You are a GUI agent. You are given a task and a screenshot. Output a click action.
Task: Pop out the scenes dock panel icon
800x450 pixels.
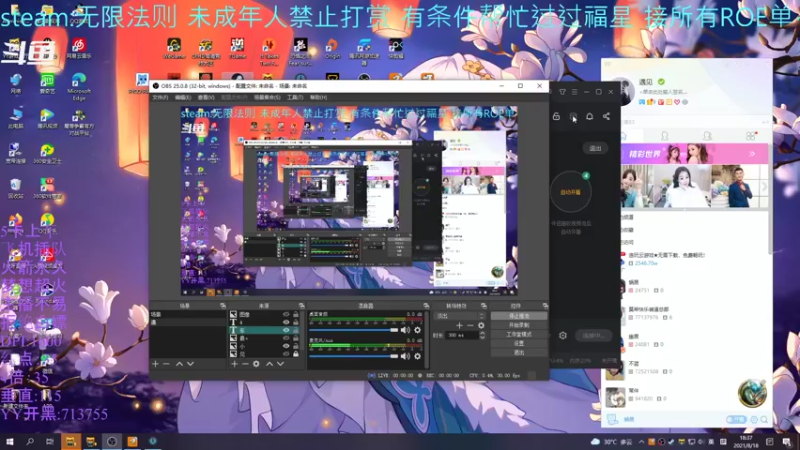pyautogui.click(x=222, y=306)
